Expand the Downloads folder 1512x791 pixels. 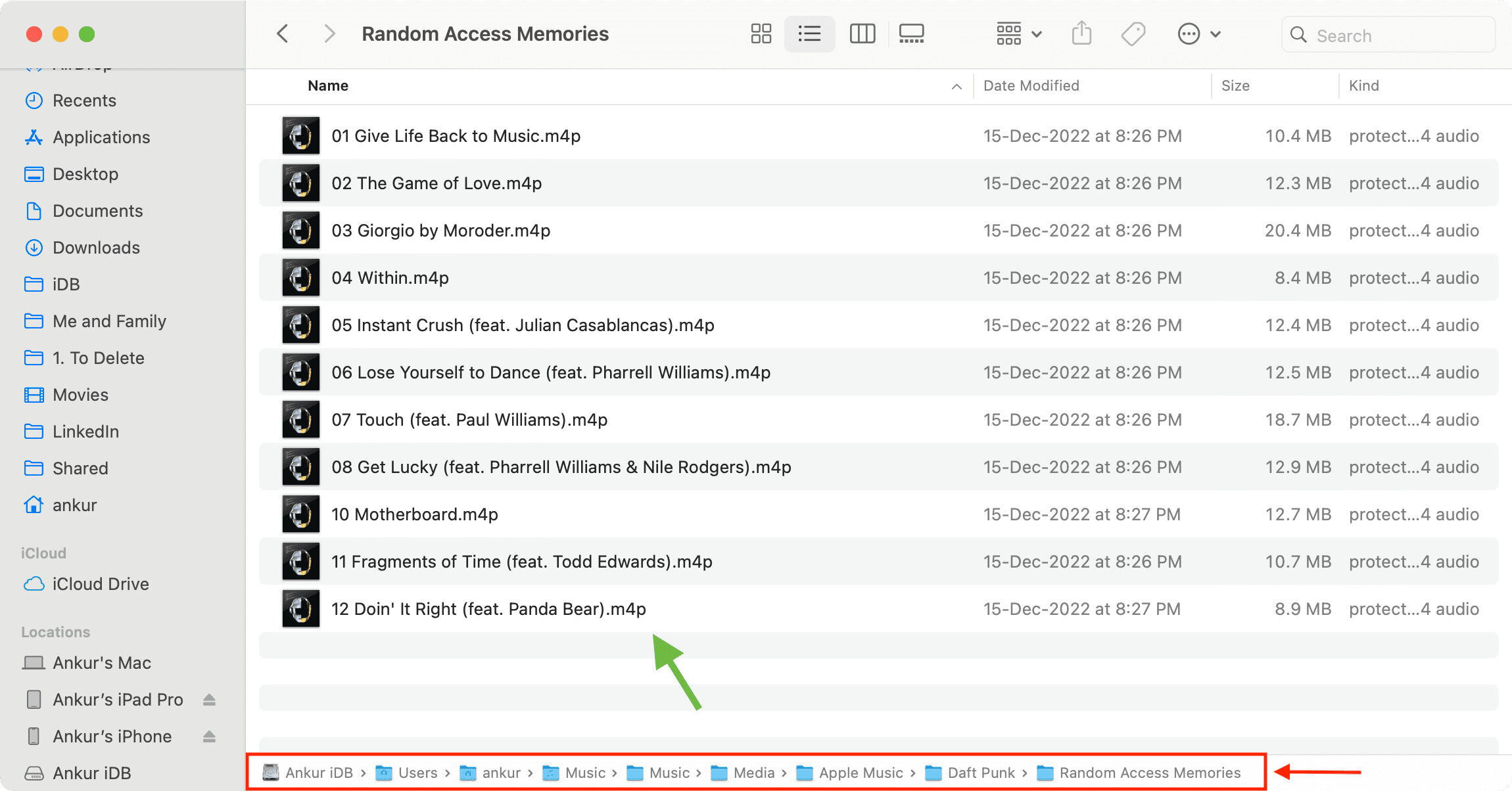click(97, 246)
